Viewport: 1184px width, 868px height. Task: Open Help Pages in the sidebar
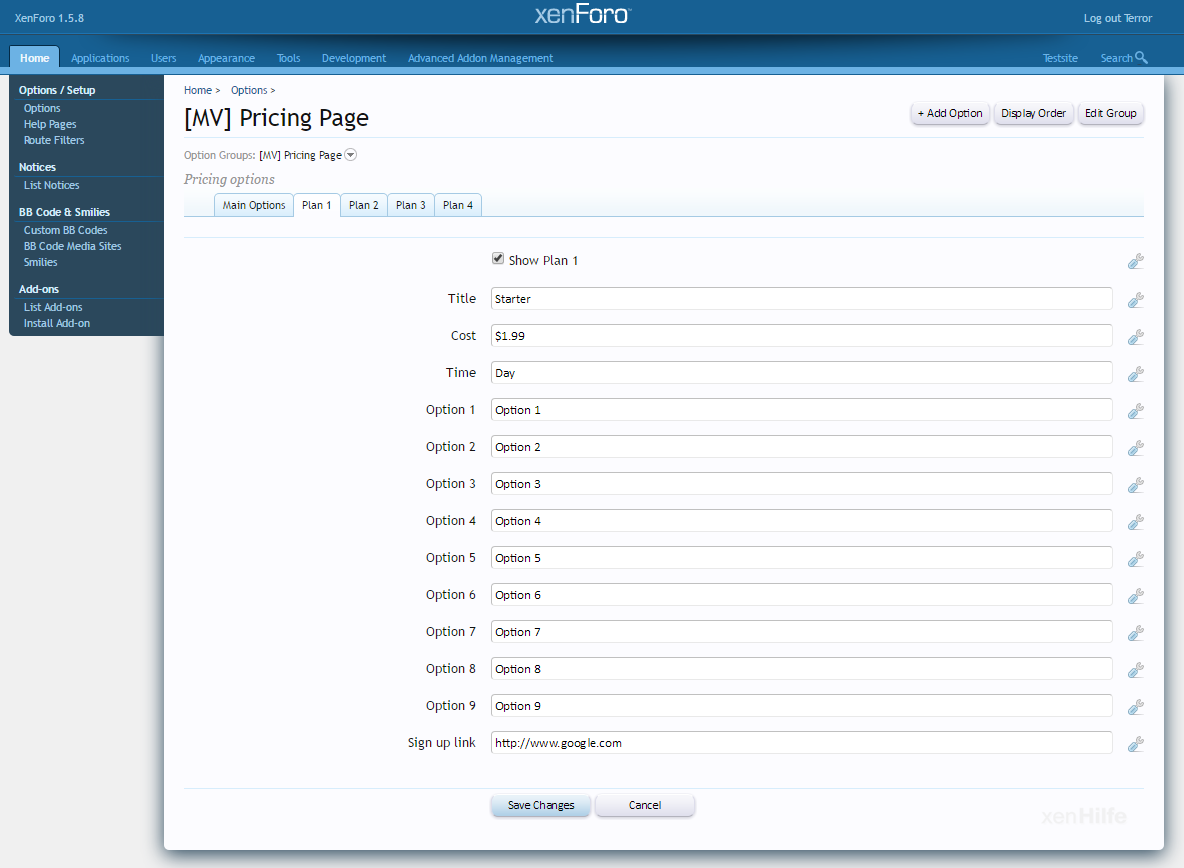point(50,124)
